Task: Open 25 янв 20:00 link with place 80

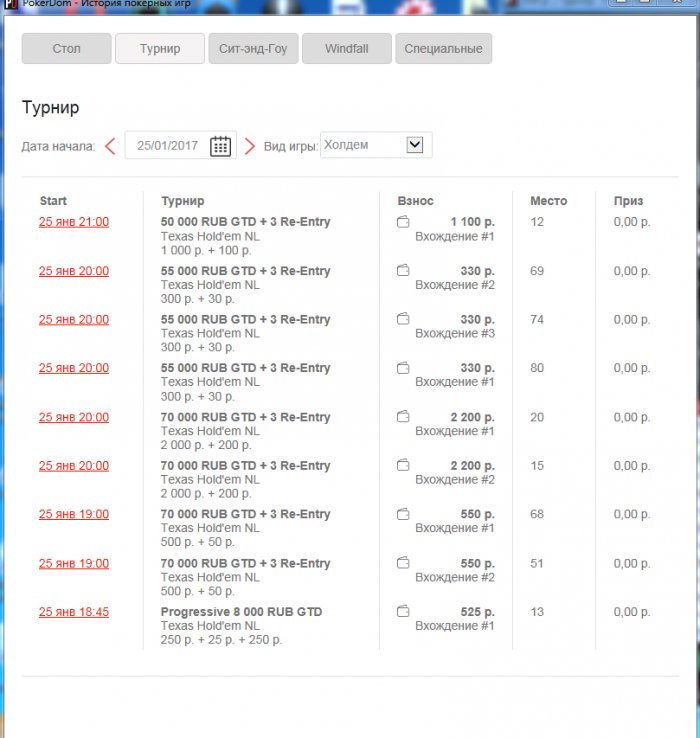Action: (x=74, y=368)
